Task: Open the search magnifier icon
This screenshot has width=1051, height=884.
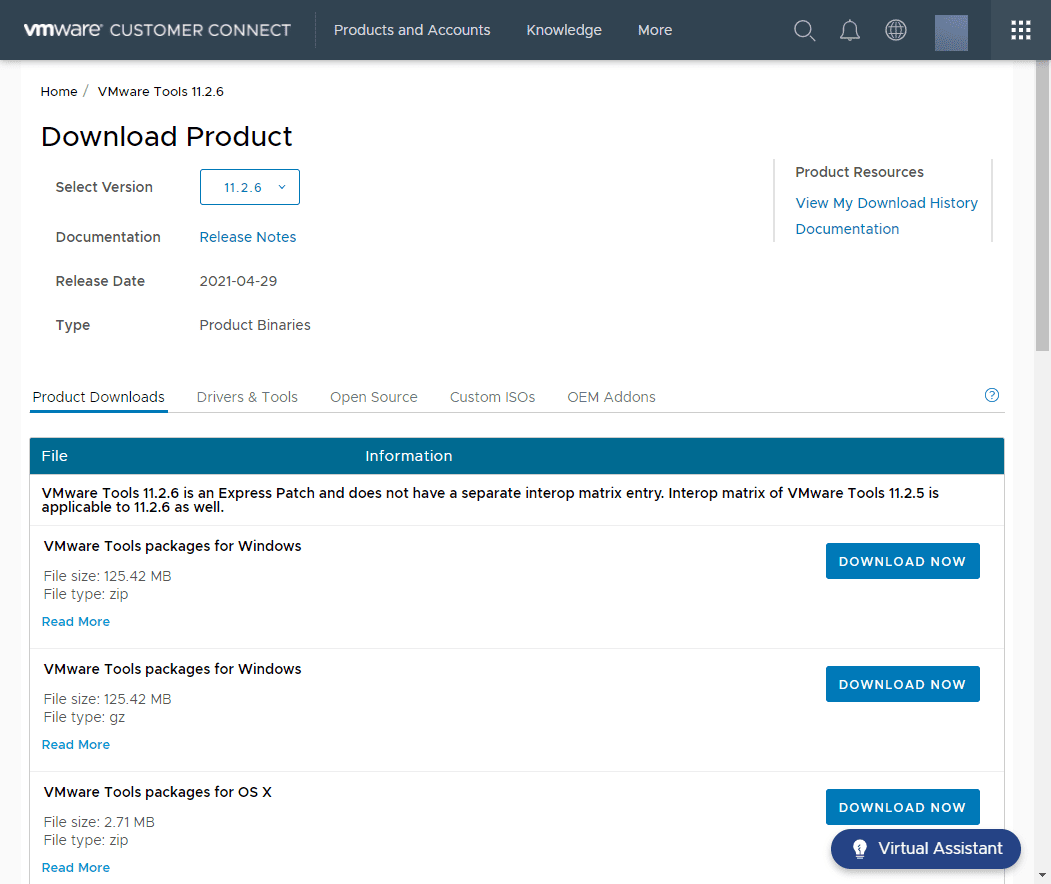Action: coord(804,30)
